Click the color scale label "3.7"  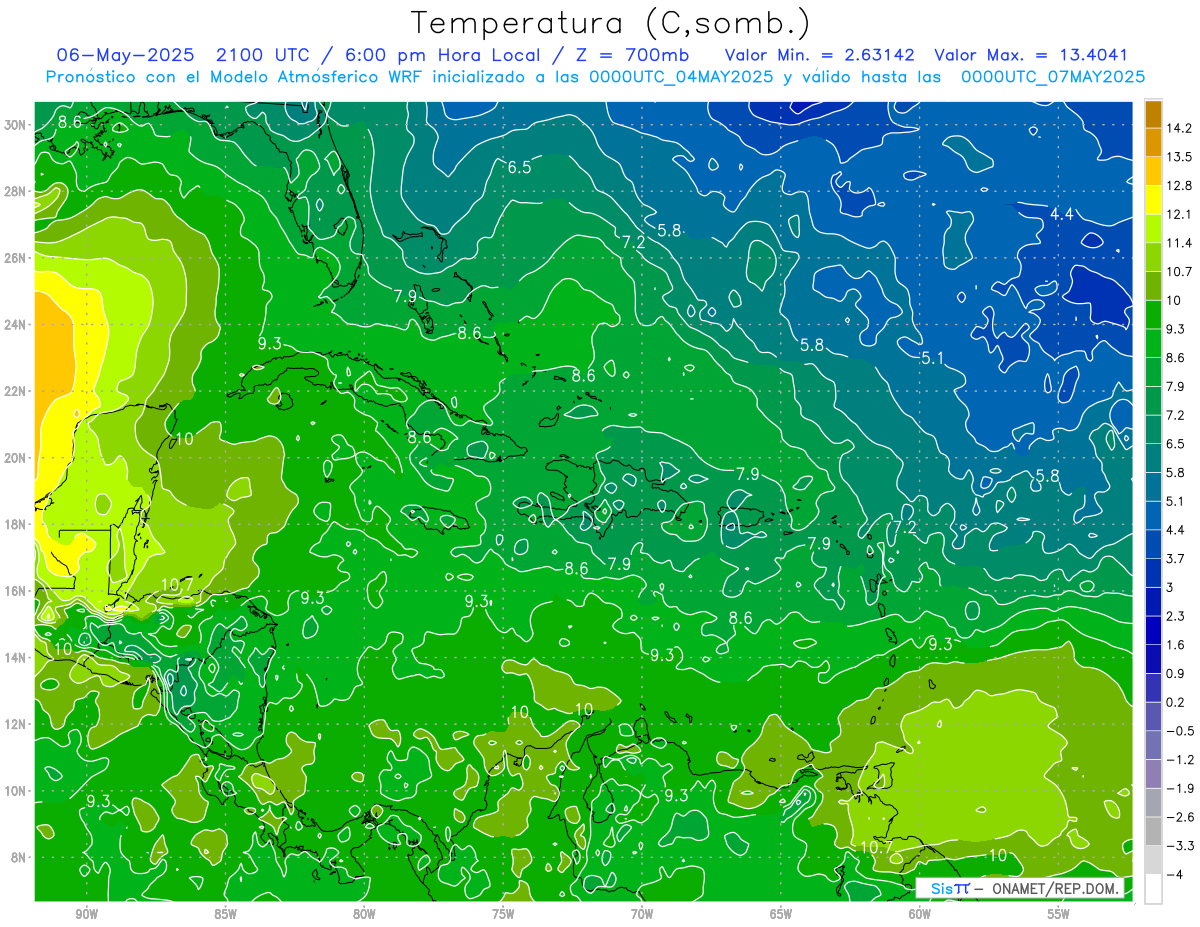(1175, 558)
